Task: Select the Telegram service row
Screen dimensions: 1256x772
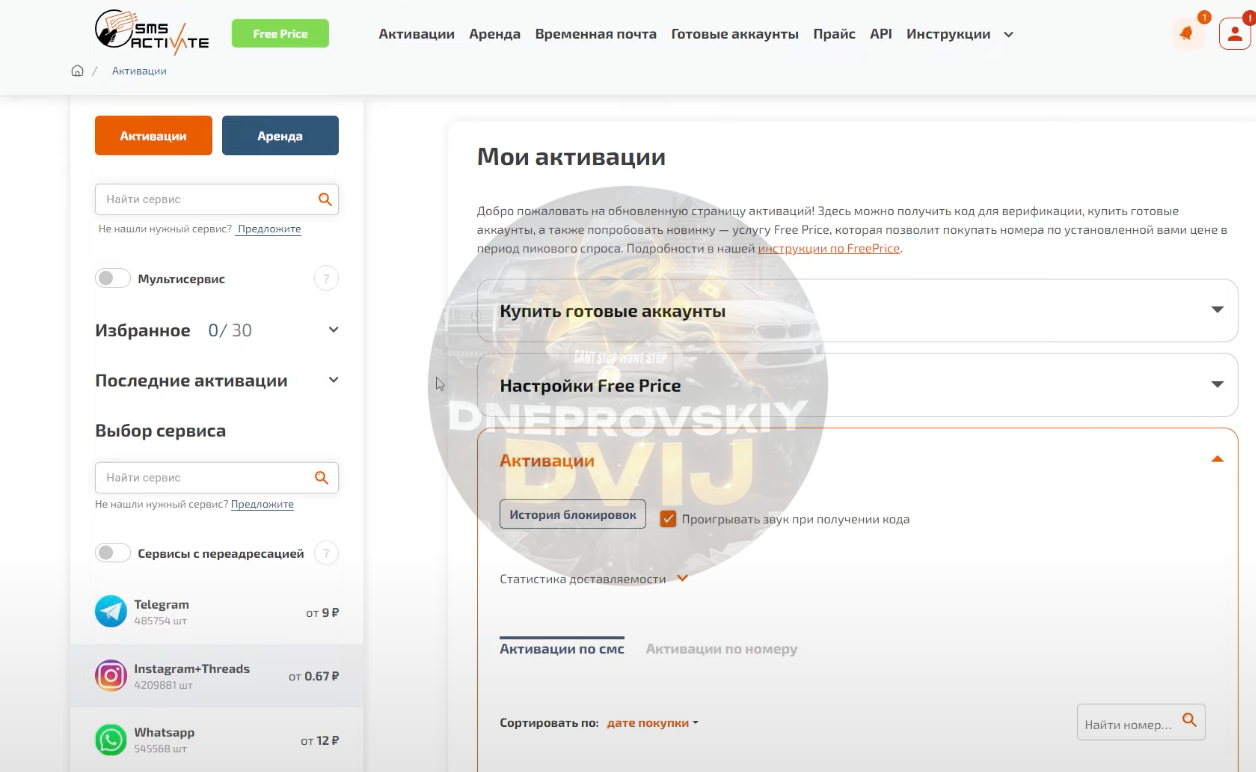Action: (x=217, y=612)
